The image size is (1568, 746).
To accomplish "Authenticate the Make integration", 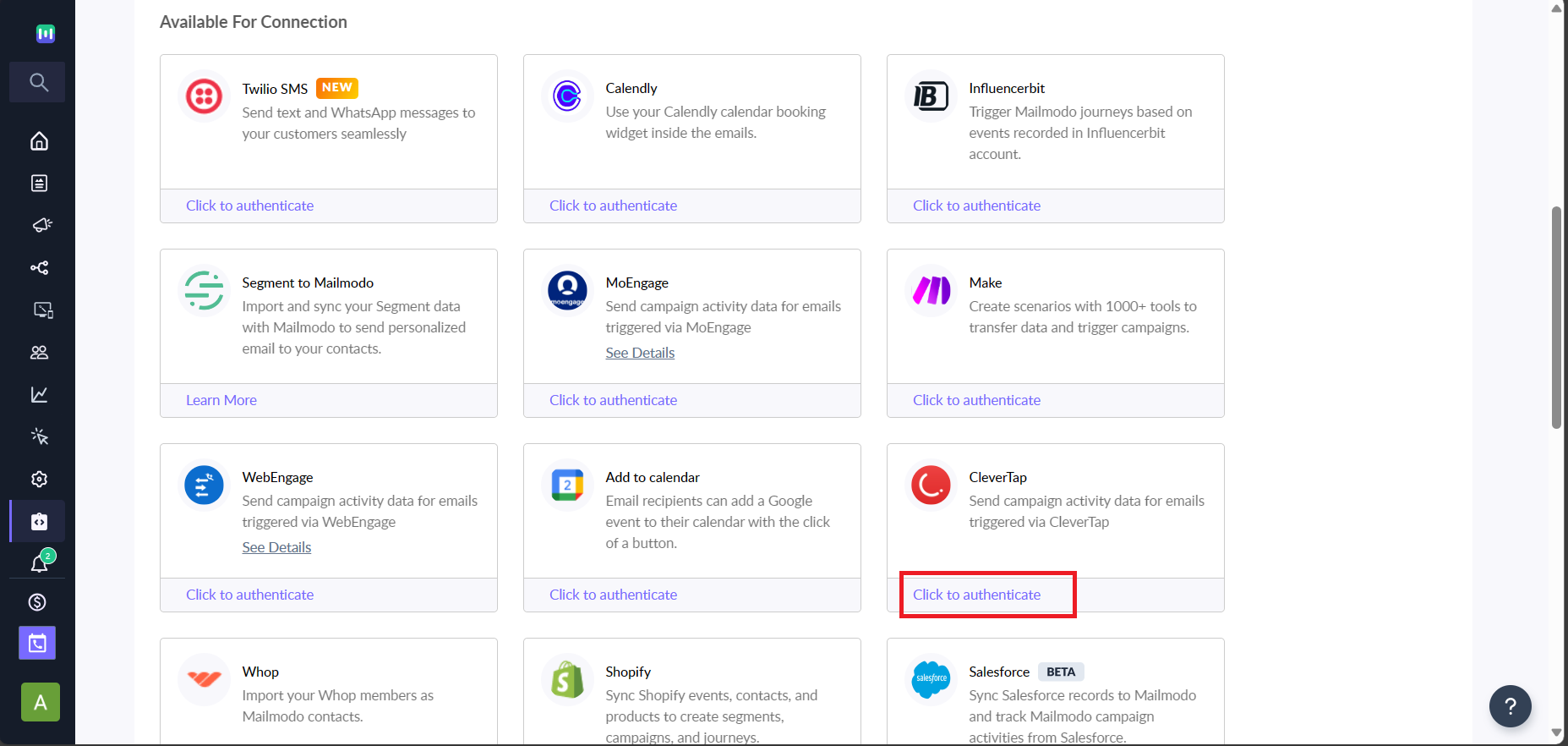I will 976,400.
